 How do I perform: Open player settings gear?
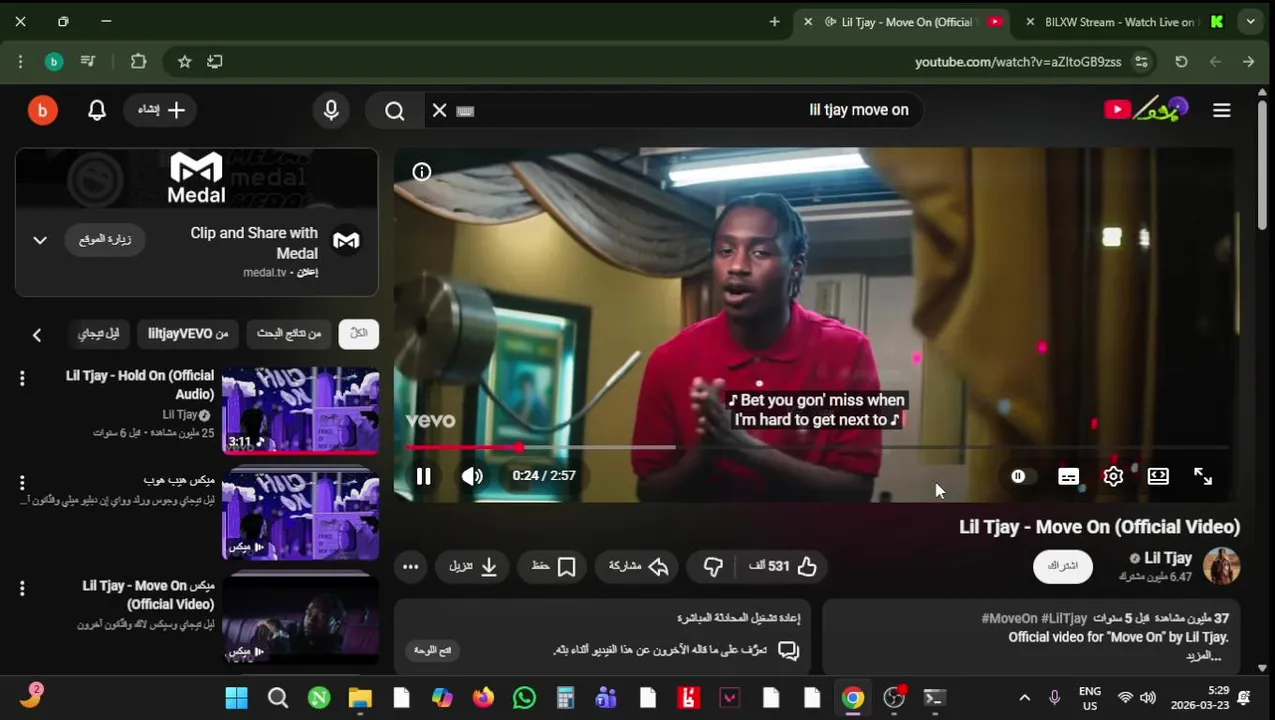pos(1113,476)
